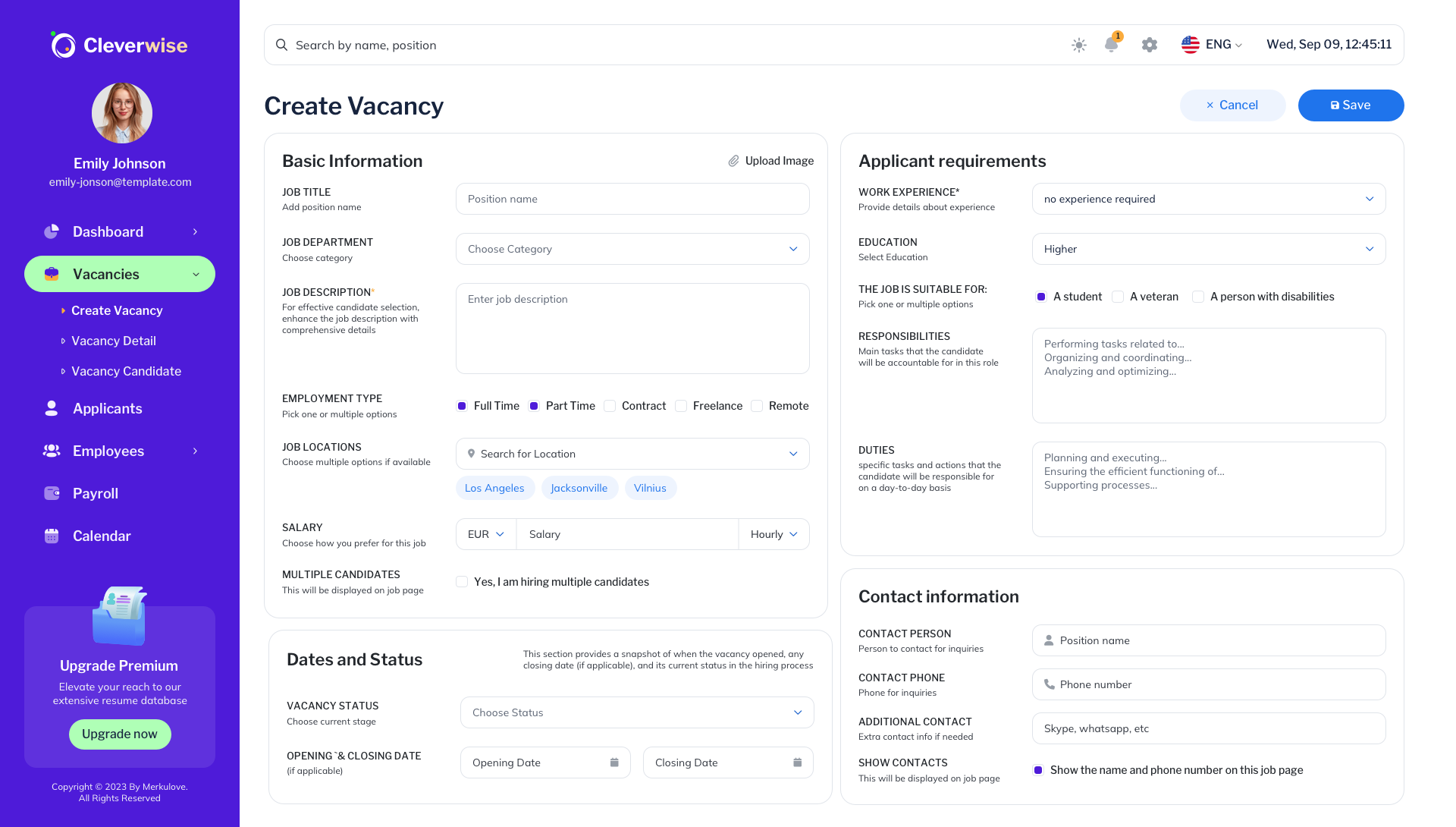The width and height of the screenshot is (1456, 827).
Task: Toggle light/dark theme with sun icon
Action: 1078,46
